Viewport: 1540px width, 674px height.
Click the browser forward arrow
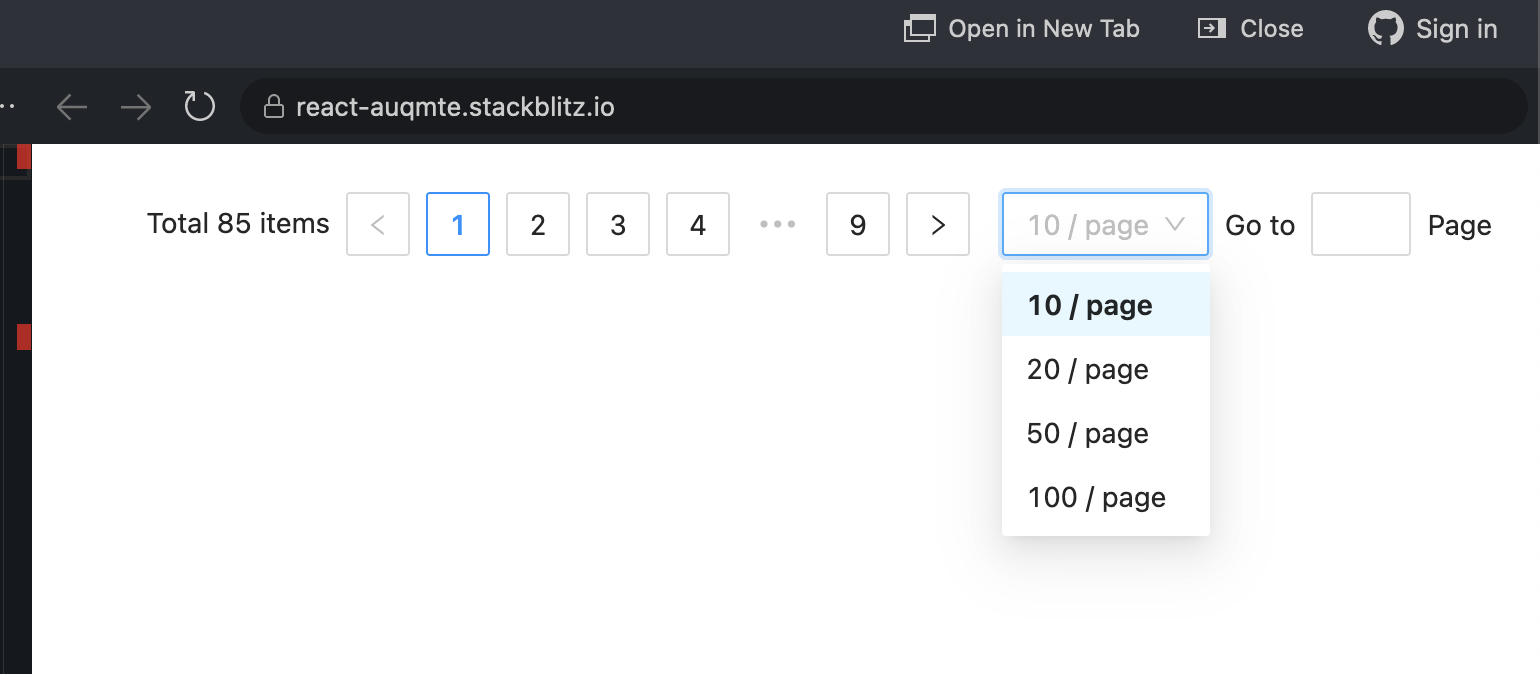(136, 106)
